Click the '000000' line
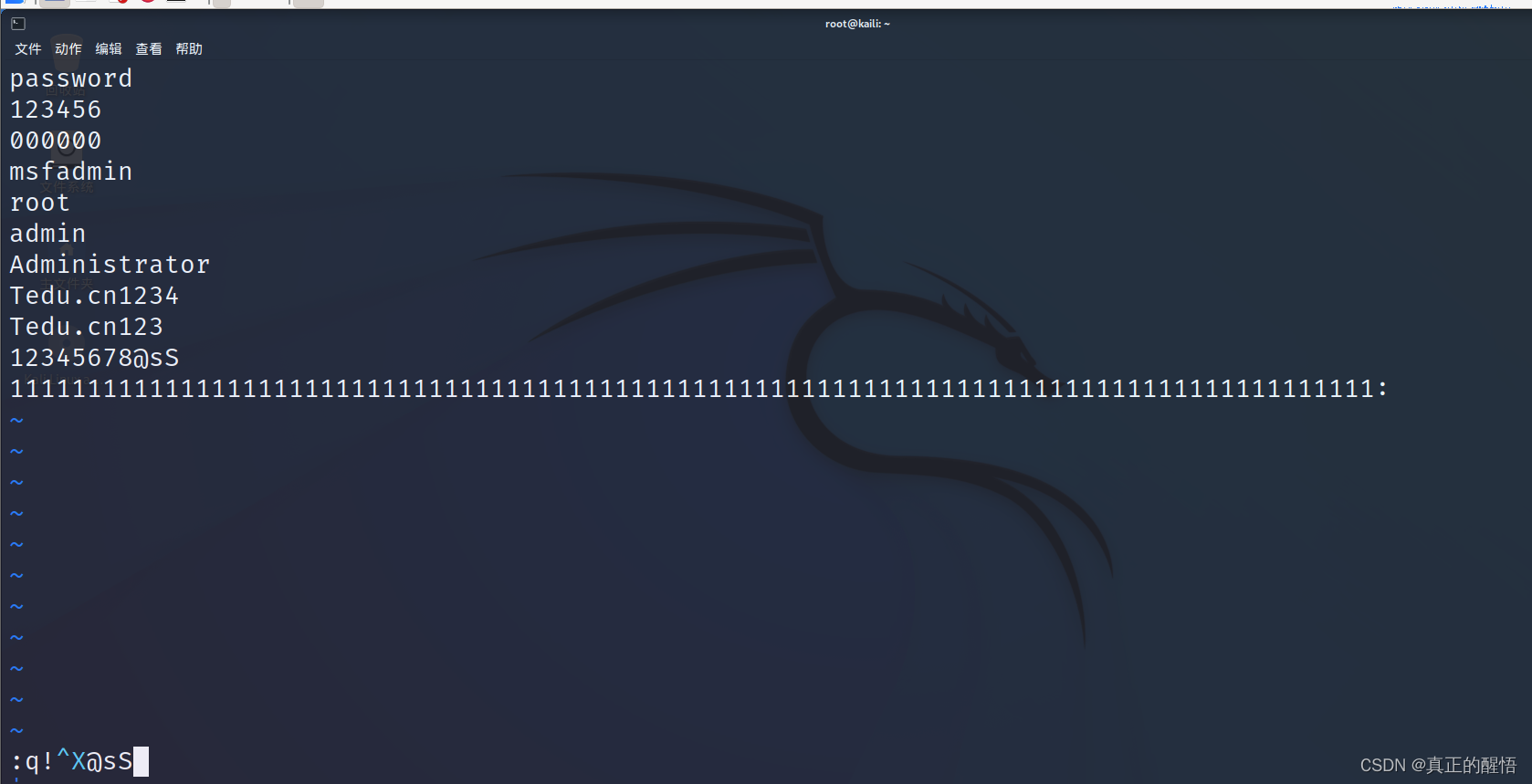1532x784 pixels. [56, 141]
